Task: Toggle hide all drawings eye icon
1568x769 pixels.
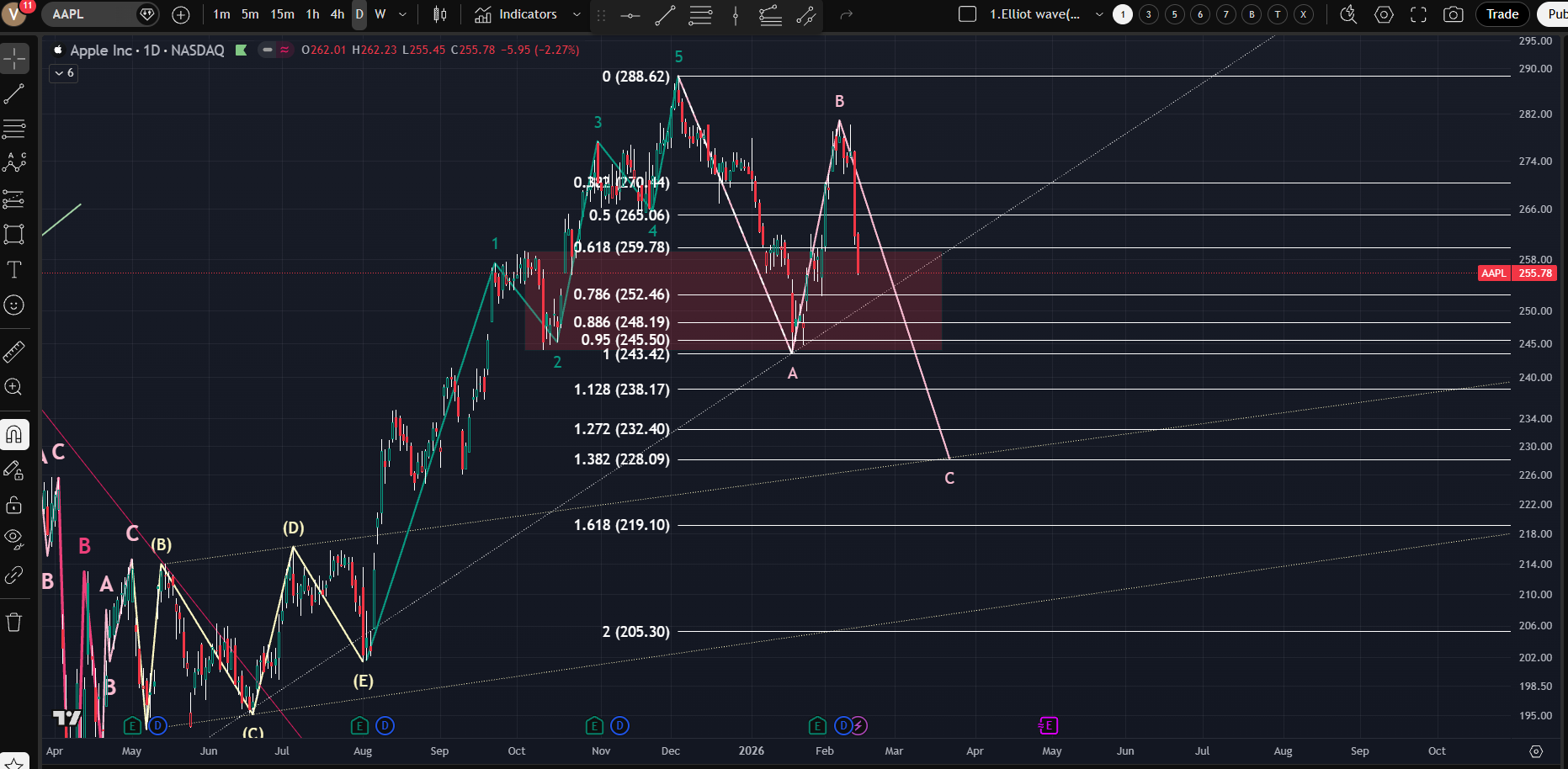Action: (x=14, y=538)
